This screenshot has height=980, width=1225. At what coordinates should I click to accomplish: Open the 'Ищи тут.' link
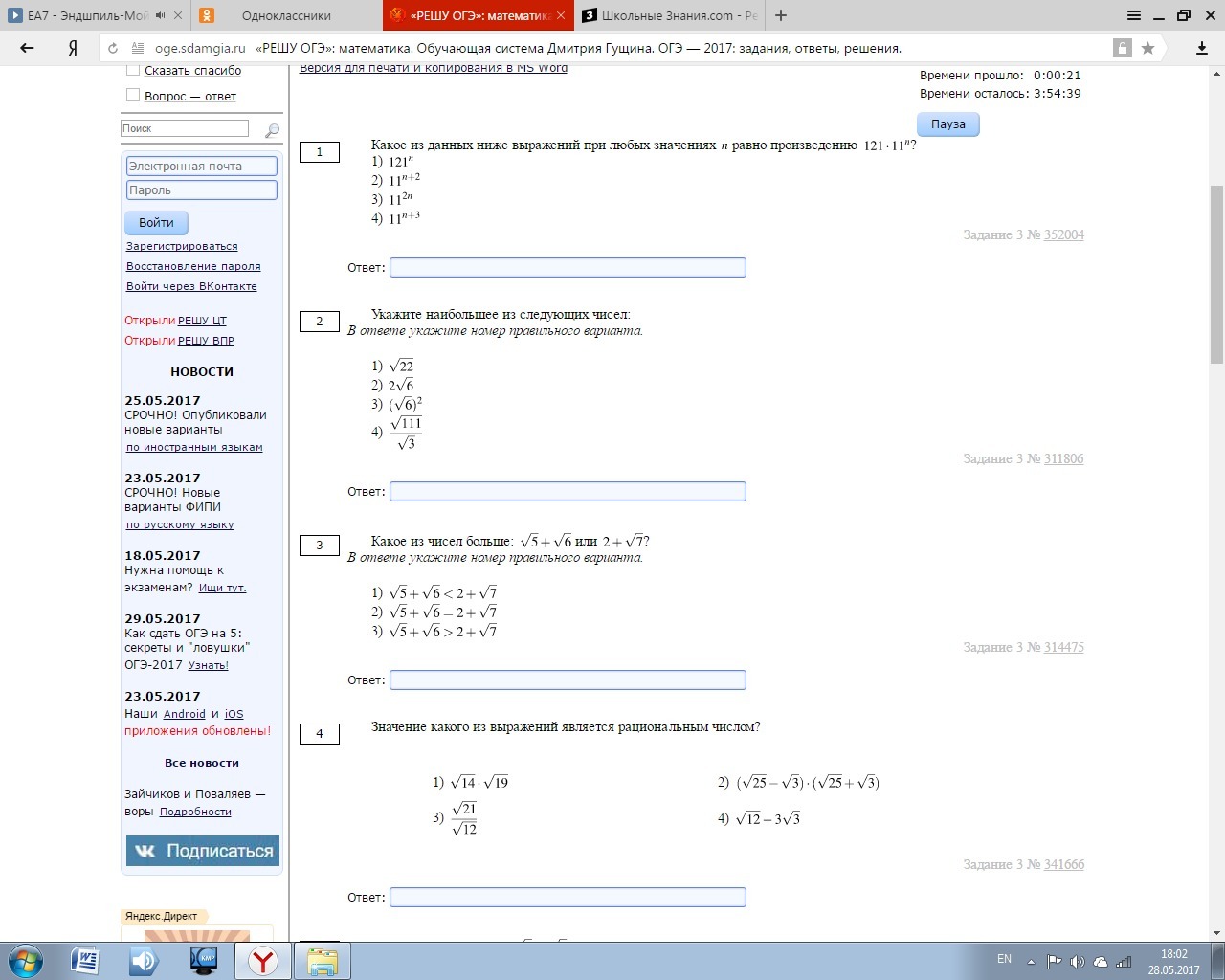(x=222, y=588)
